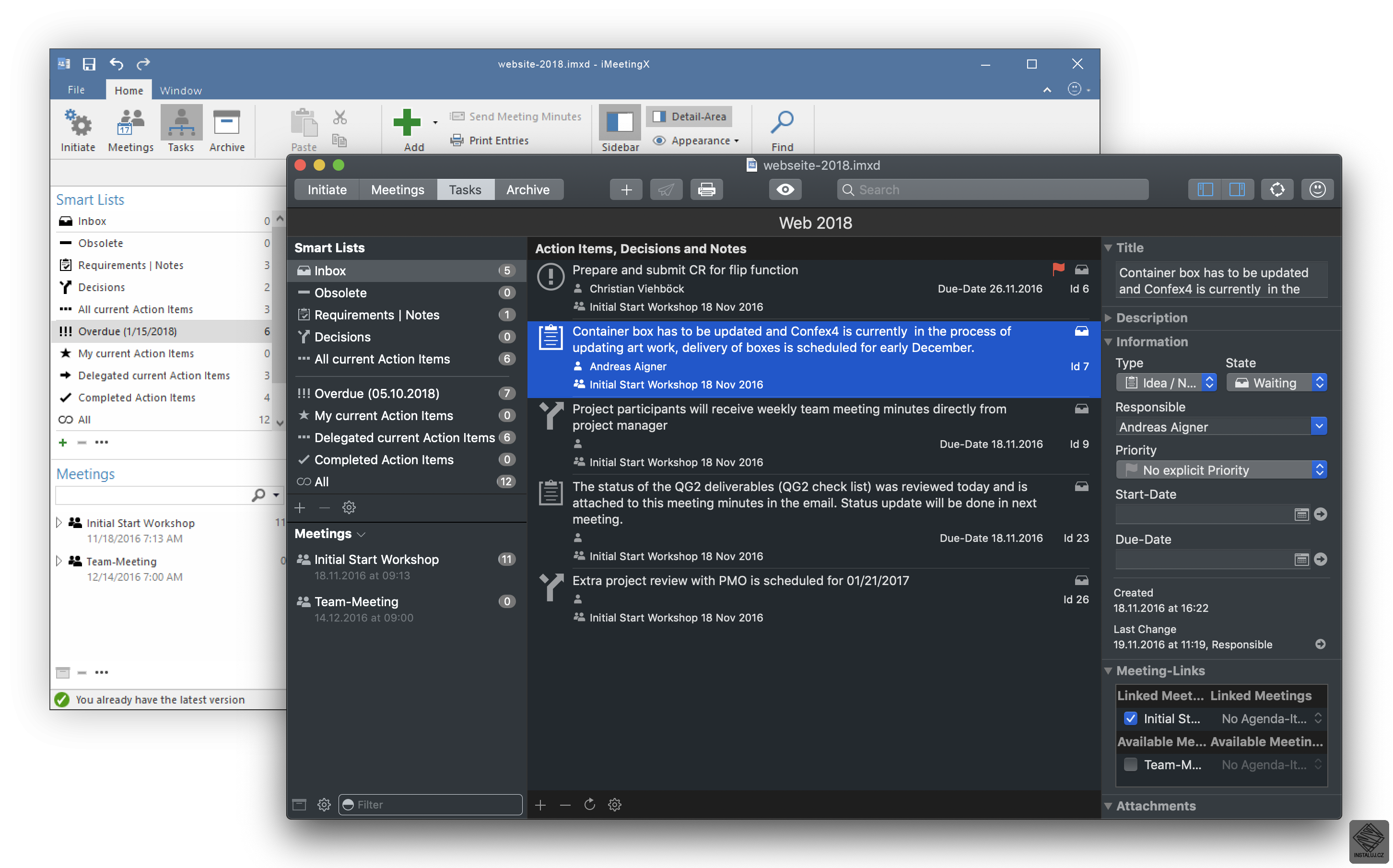Expand the Description section in detail panel
This screenshot has width=1393, height=868.
coord(1108,317)
